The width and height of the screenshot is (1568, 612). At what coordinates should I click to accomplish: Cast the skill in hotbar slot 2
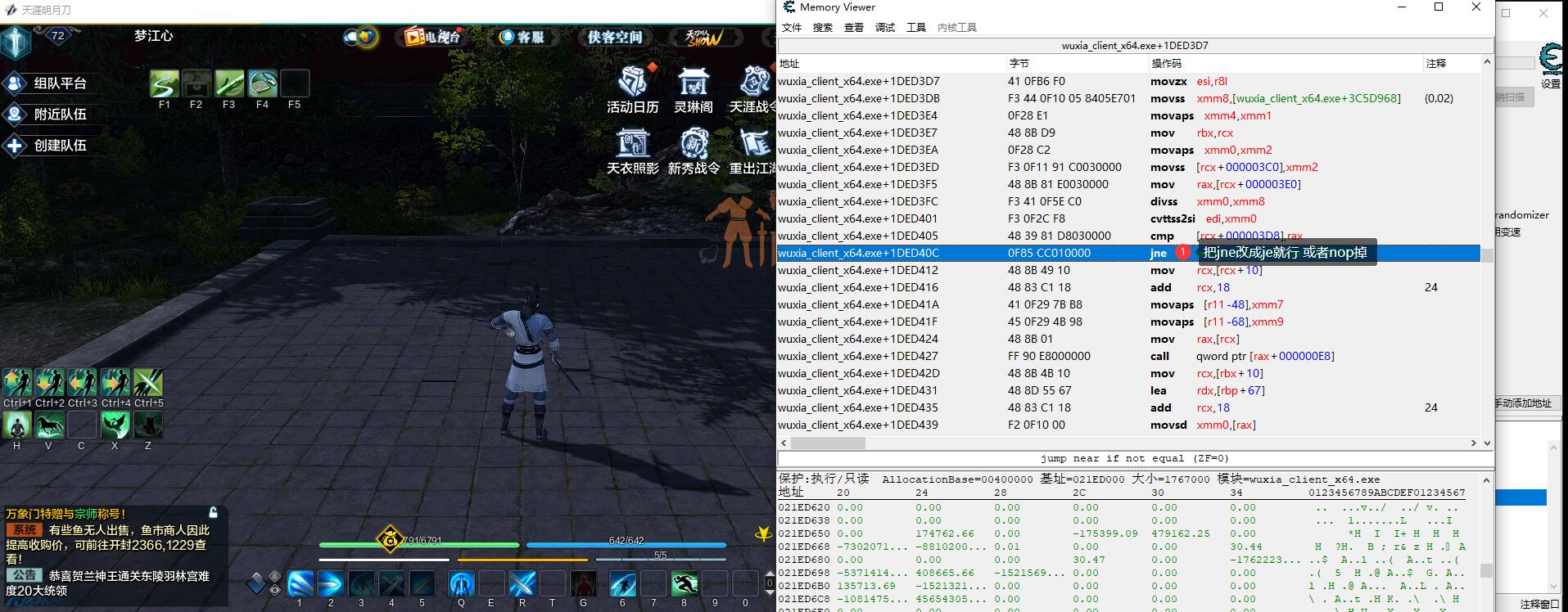330,583
